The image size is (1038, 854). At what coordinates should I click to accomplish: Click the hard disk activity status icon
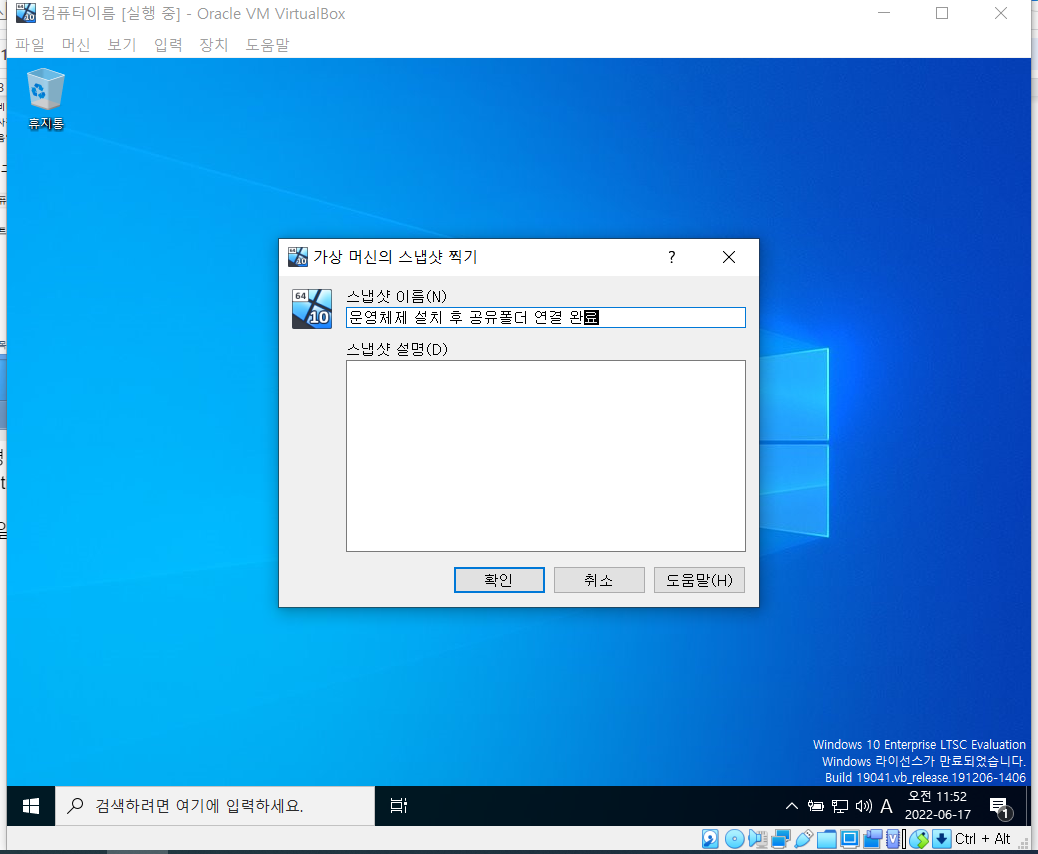pyautogui.click(x=710, y=839)
